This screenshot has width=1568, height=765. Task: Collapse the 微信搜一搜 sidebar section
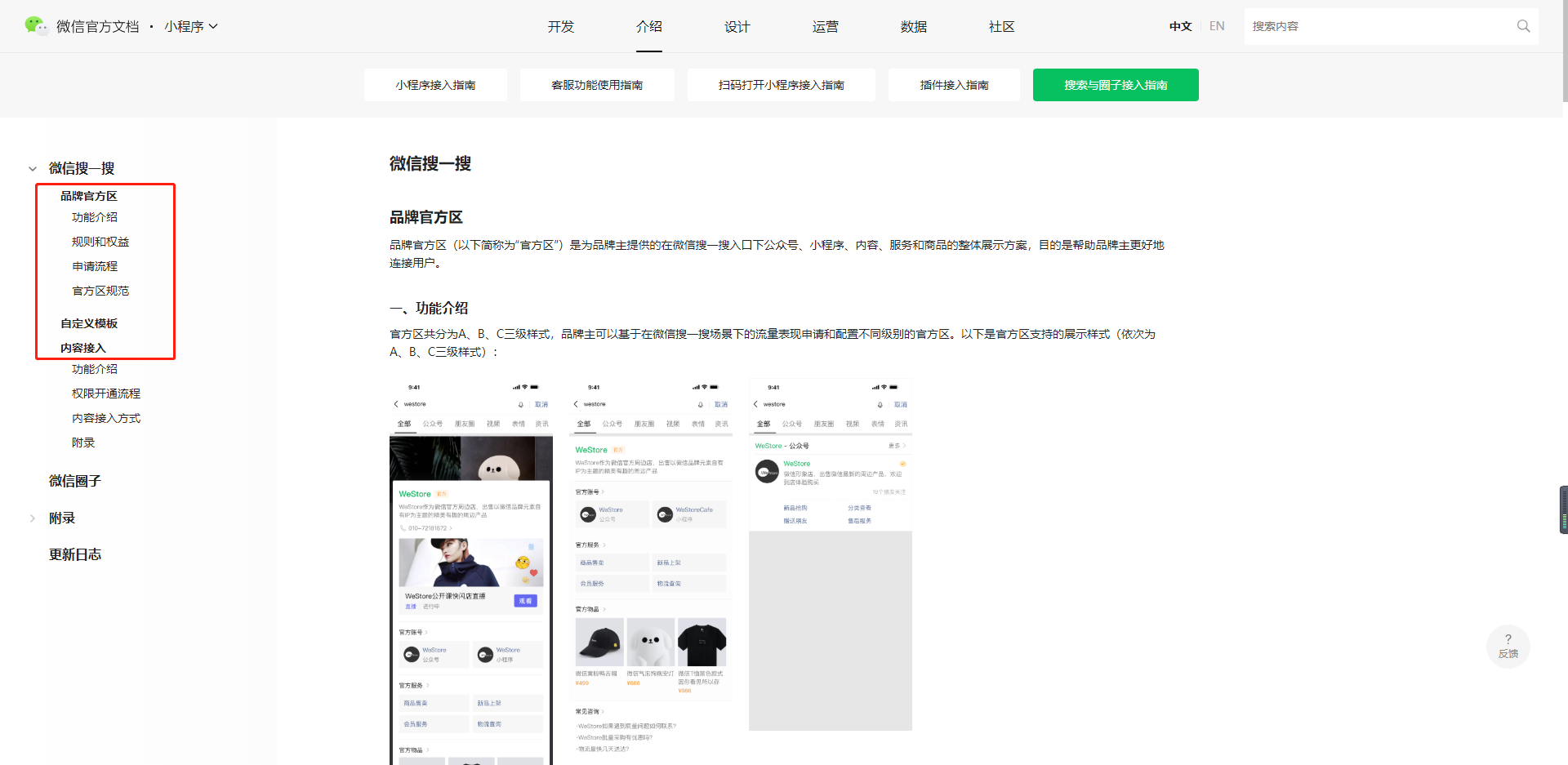(x=33, y=169)
